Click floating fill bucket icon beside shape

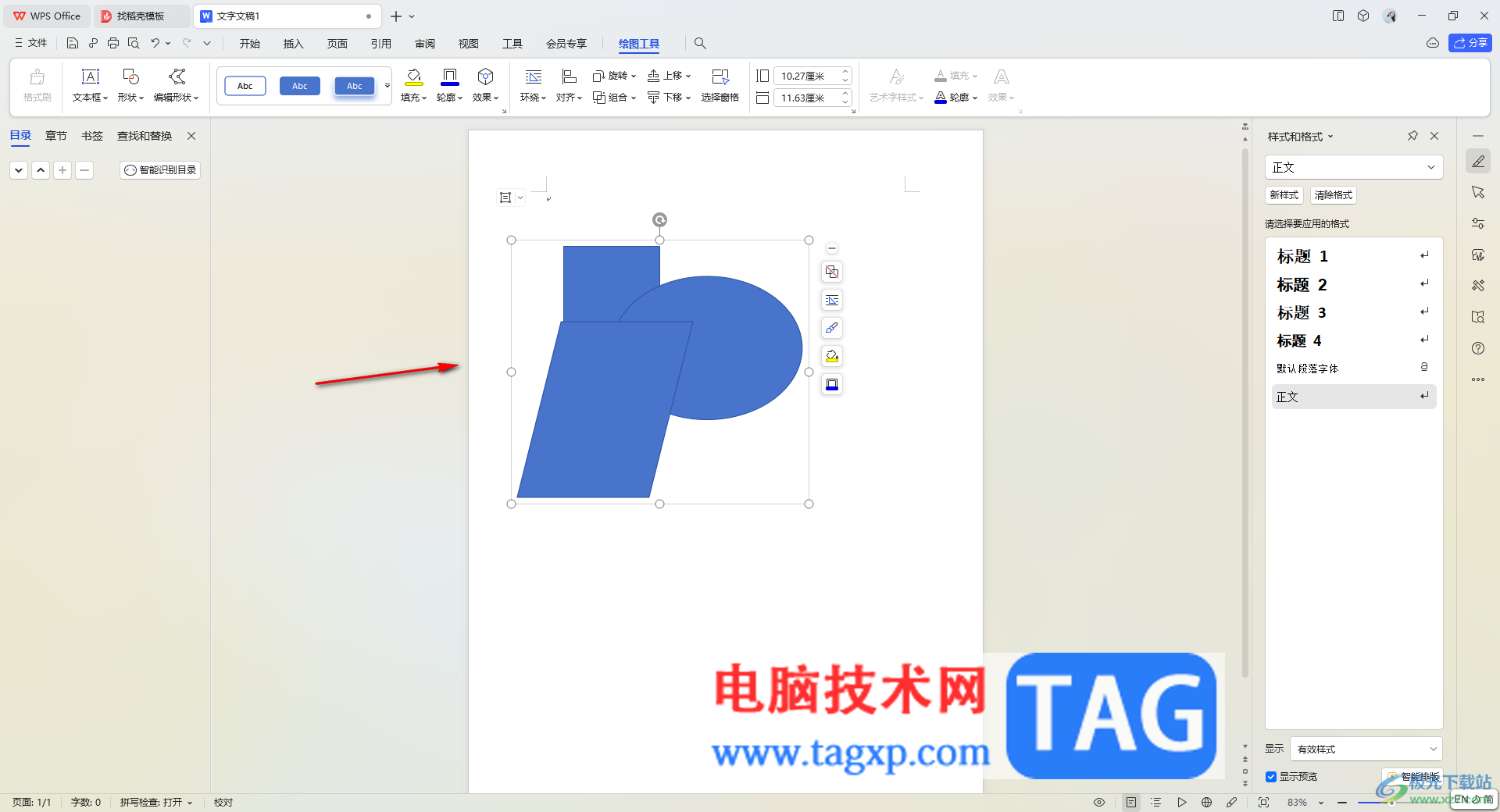point(832,356)
